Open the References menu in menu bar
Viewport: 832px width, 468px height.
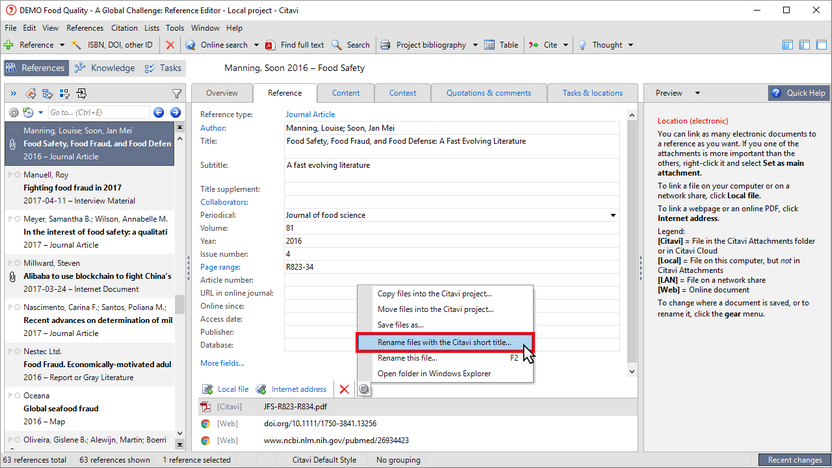click(85, 28)
